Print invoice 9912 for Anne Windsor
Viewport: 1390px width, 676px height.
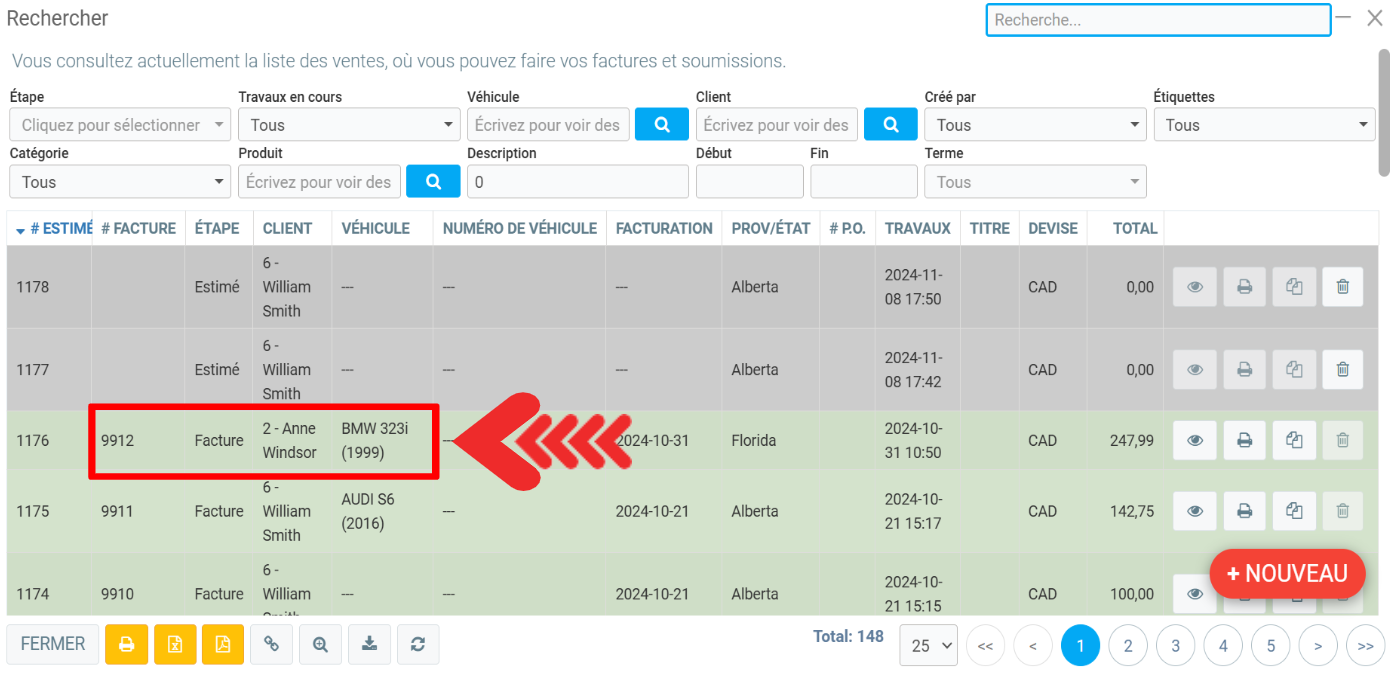[x=1244, y=440]
